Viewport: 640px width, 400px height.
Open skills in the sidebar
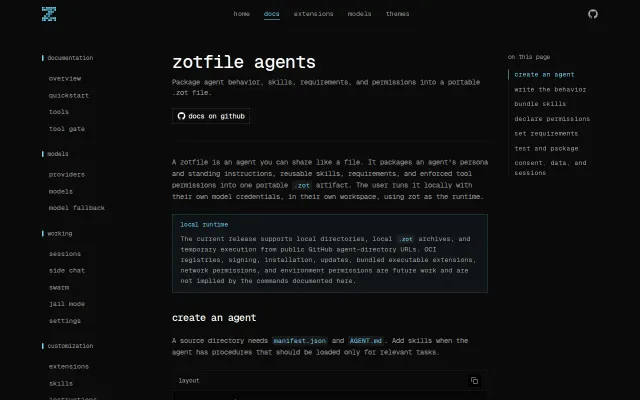[60, 384]
